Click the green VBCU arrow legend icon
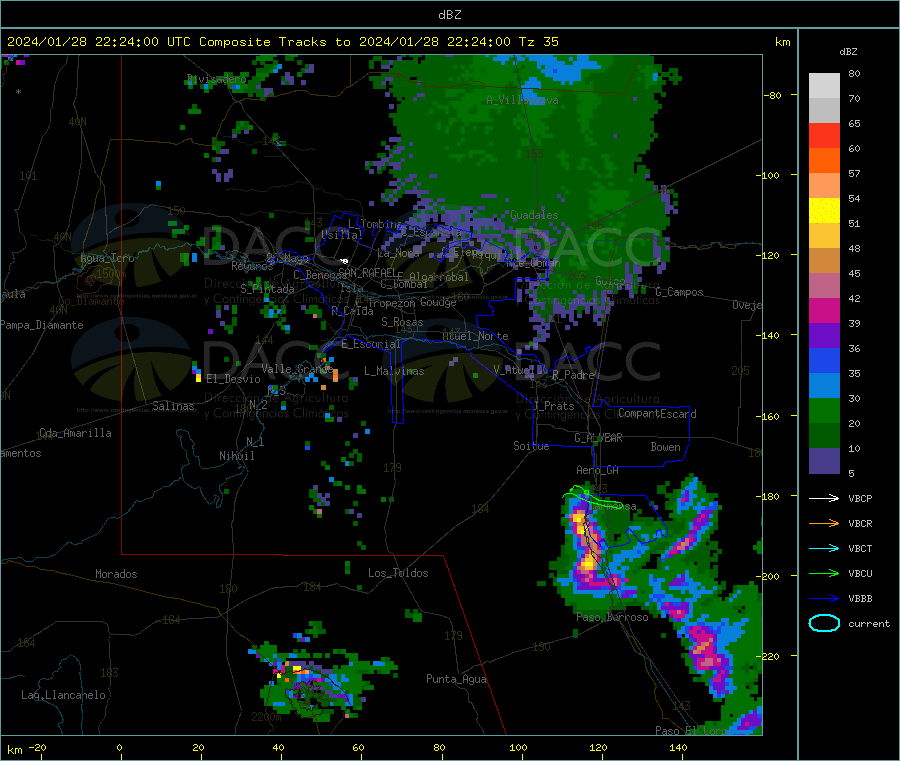900x761 pixels. (824, 573)
